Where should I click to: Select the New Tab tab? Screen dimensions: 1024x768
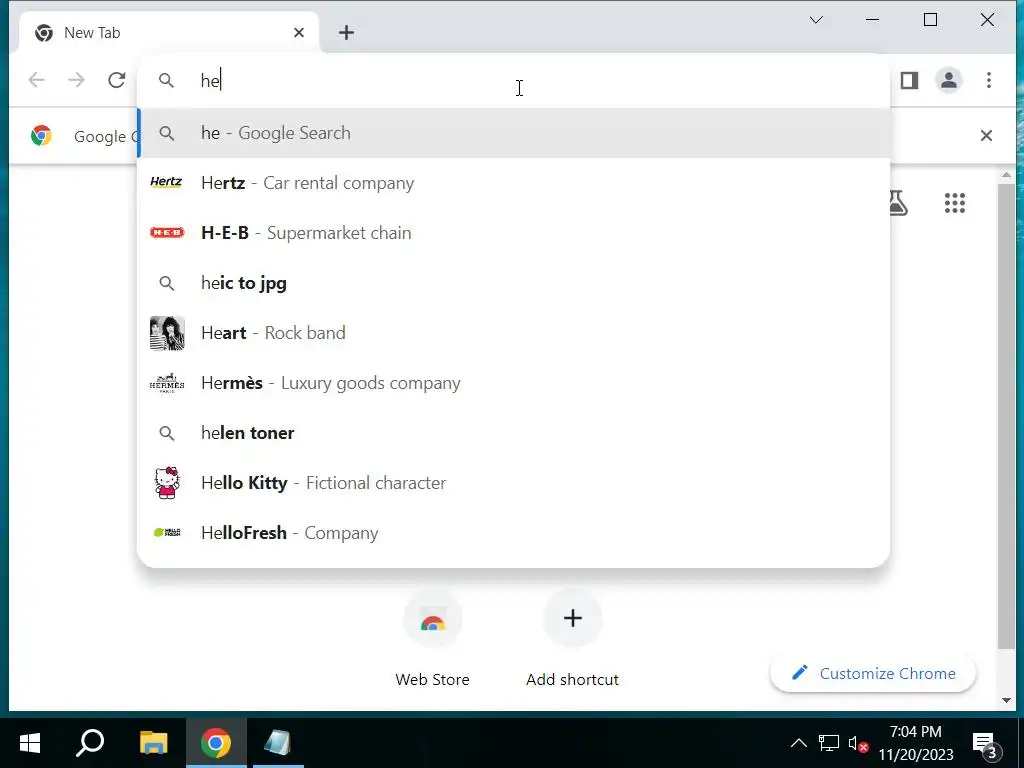pyautogui.click(x=170, y=33)
